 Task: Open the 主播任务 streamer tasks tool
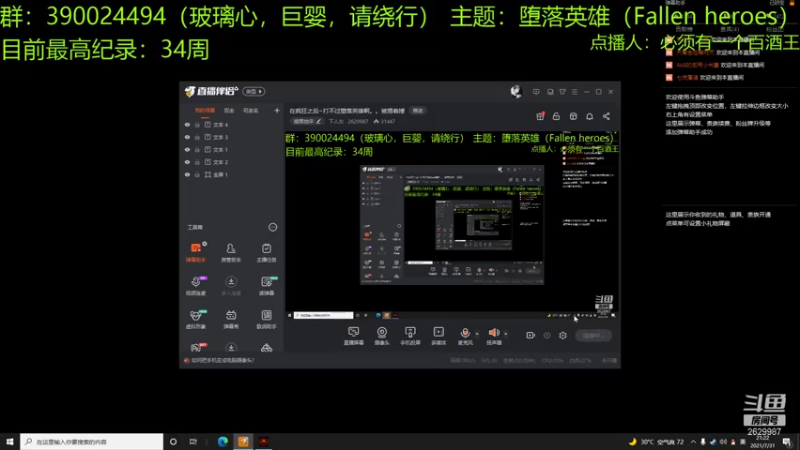pos(266,252)
